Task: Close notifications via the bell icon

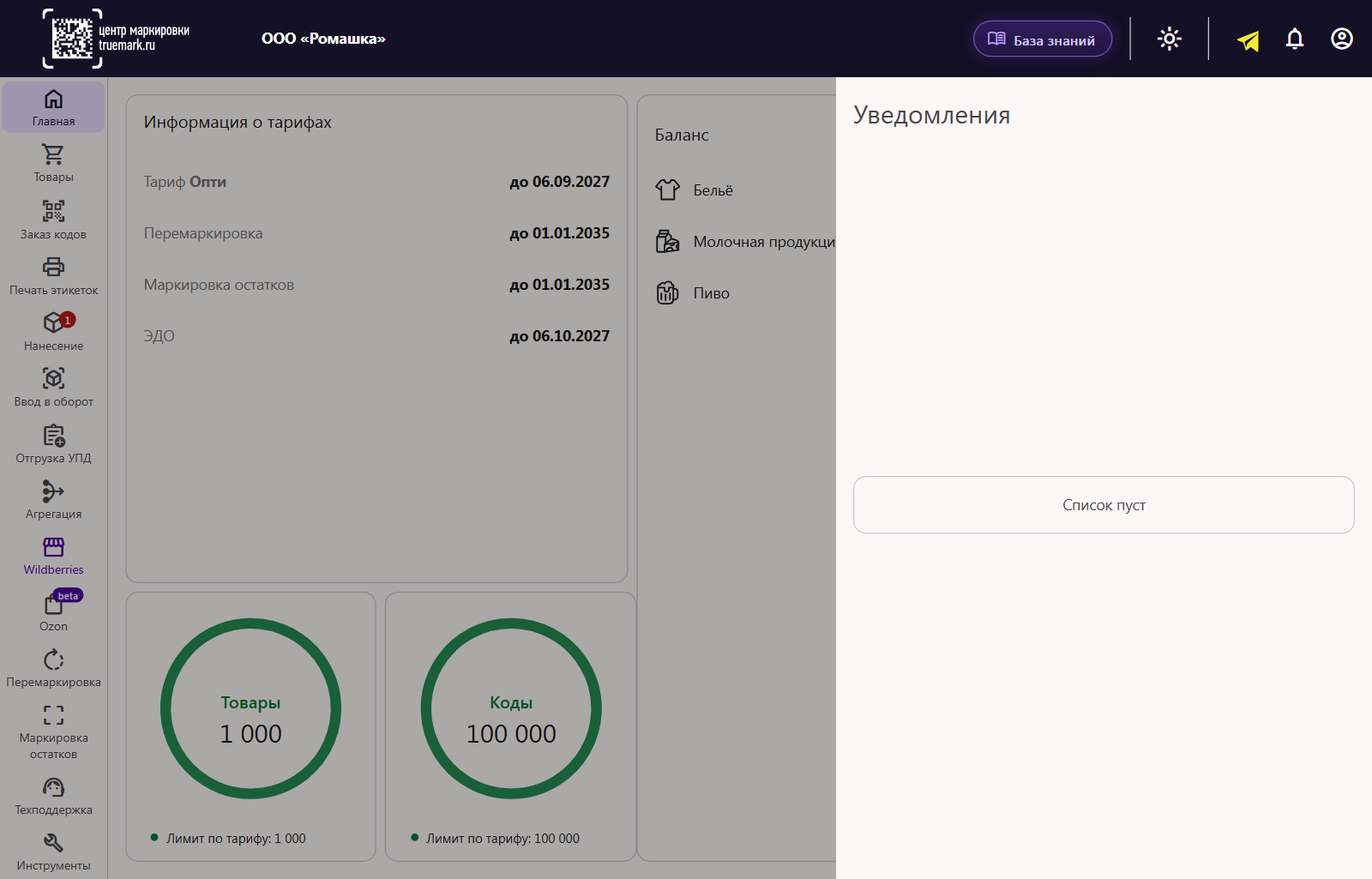Action: point(1295,39)
